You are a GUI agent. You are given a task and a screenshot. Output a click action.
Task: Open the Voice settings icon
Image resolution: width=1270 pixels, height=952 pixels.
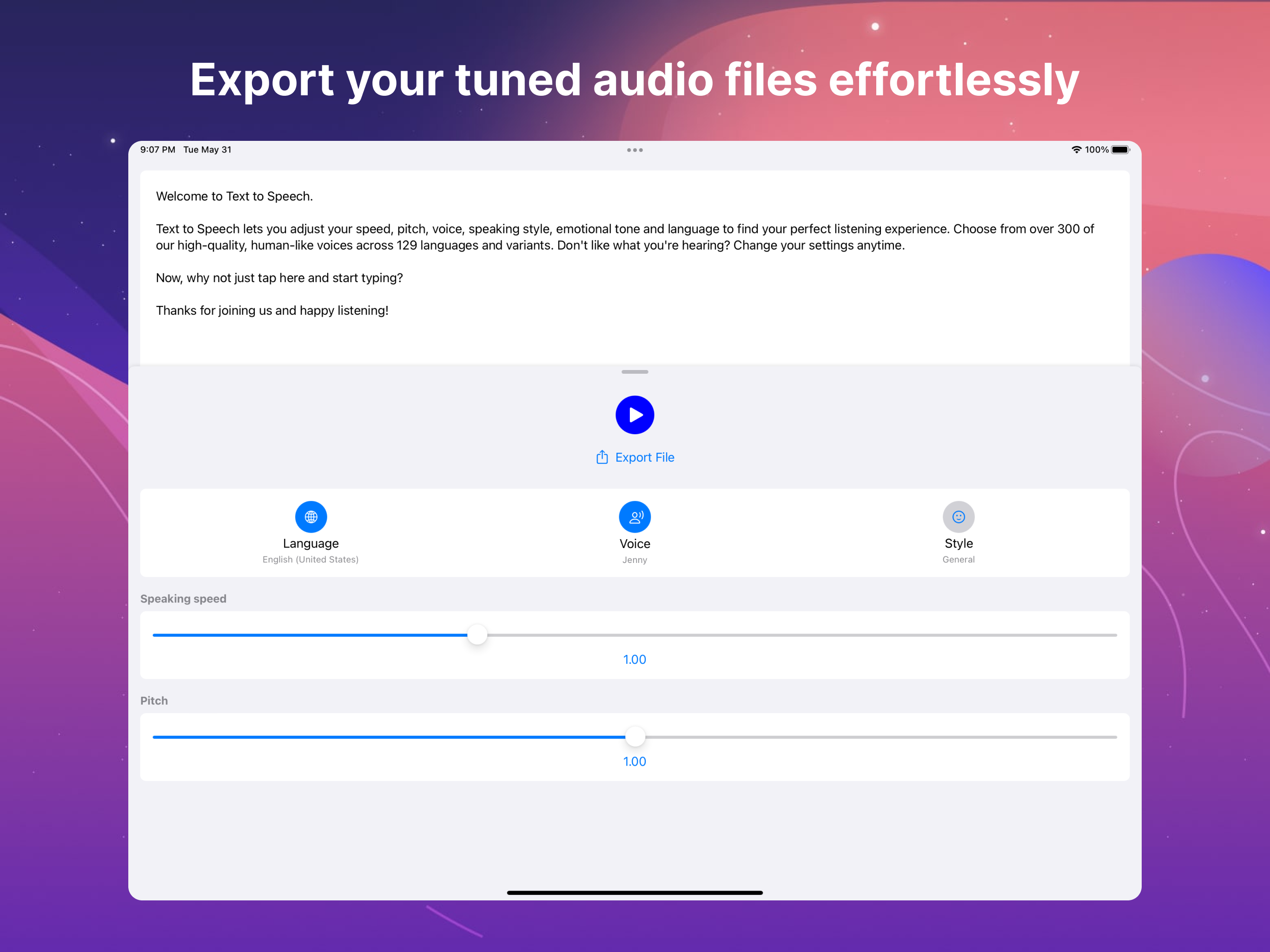(x=635, y=516)
